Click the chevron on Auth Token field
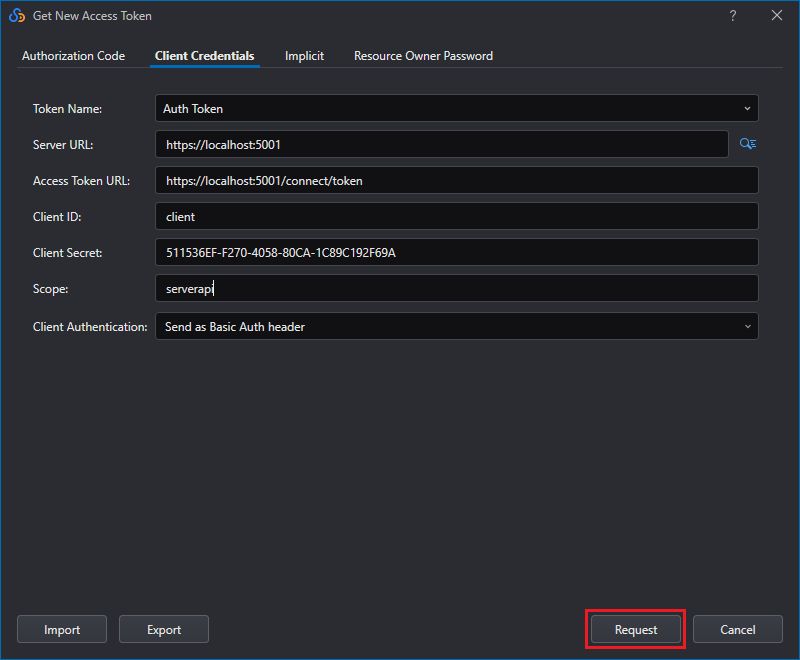This screenshot has height=660, width=800. click(x=746, y=108)
